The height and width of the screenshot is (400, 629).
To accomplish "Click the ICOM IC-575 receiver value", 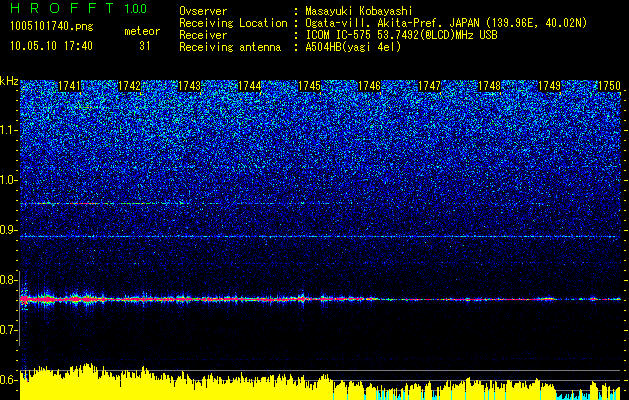I will click(401, 35).
